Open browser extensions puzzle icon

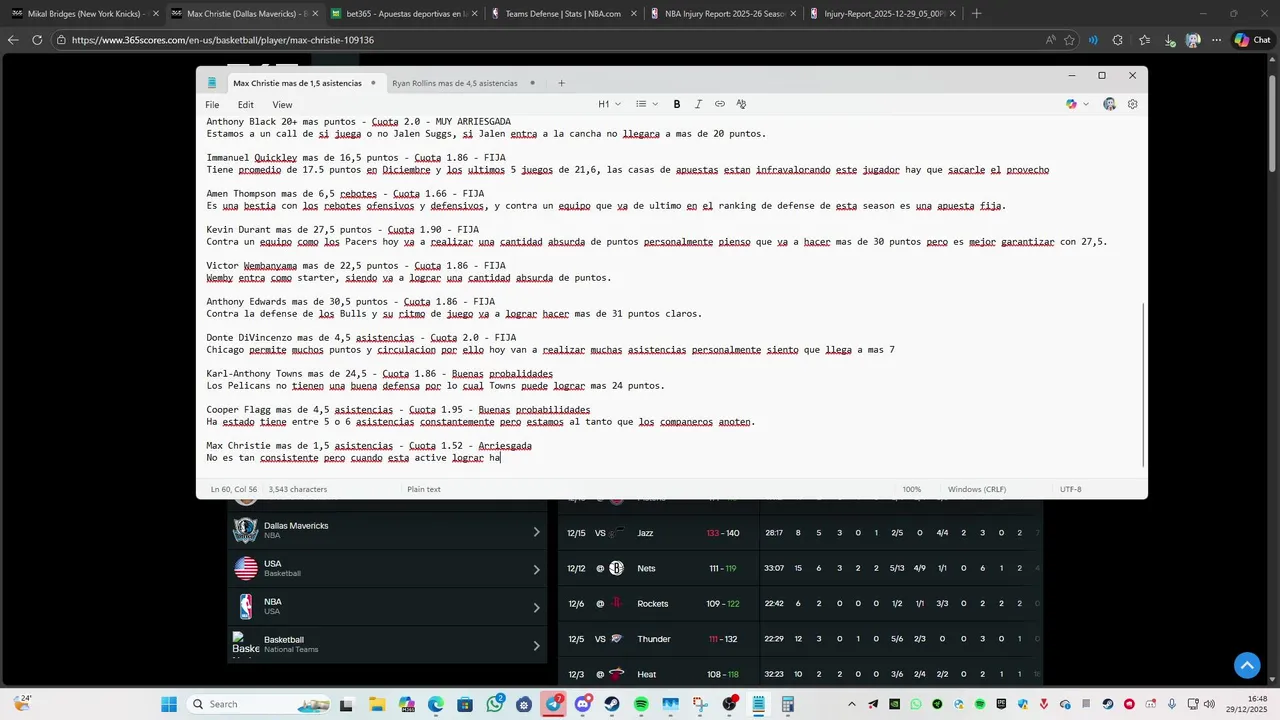pos(1118,40)
